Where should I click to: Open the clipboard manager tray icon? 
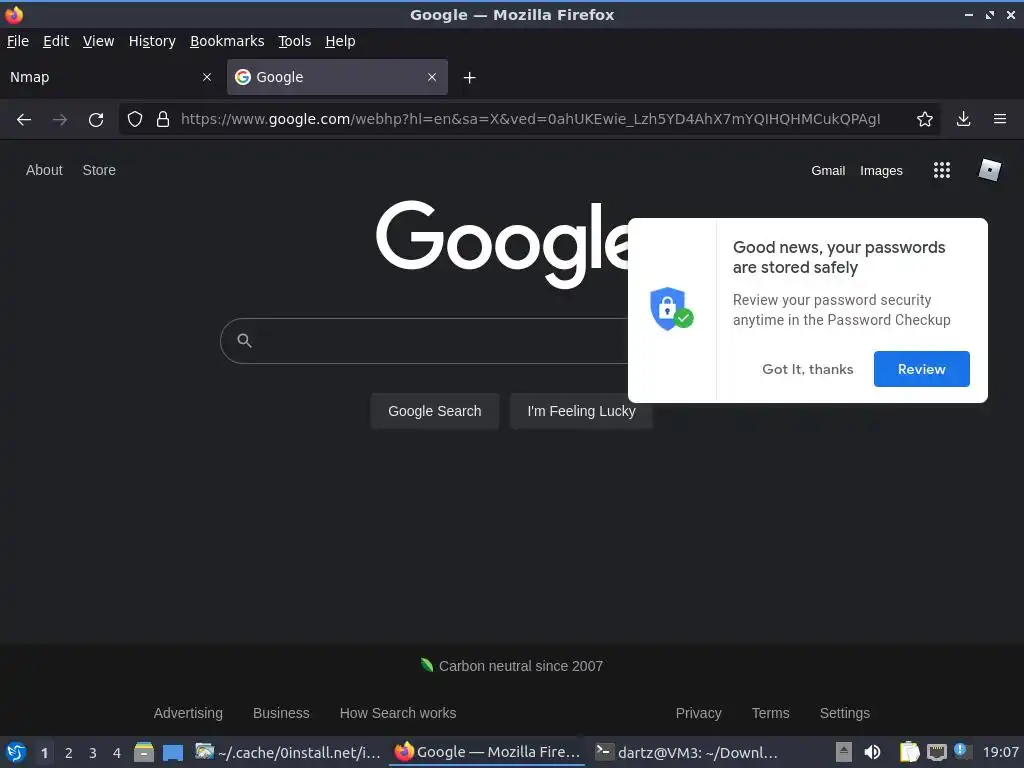click(x=909, y=752)
